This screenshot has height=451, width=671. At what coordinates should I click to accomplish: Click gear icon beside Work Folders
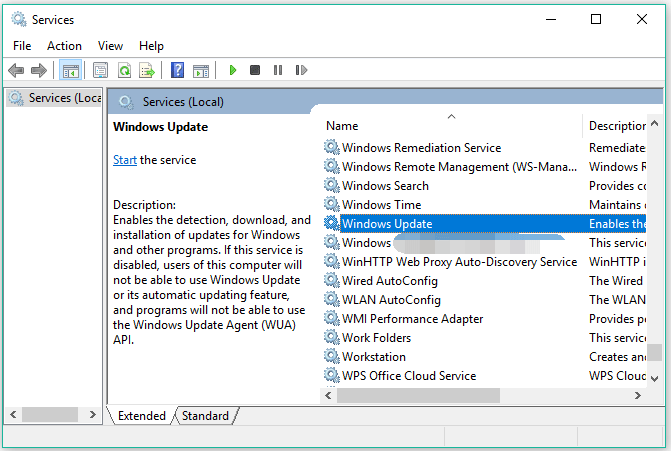click(331, 337)
